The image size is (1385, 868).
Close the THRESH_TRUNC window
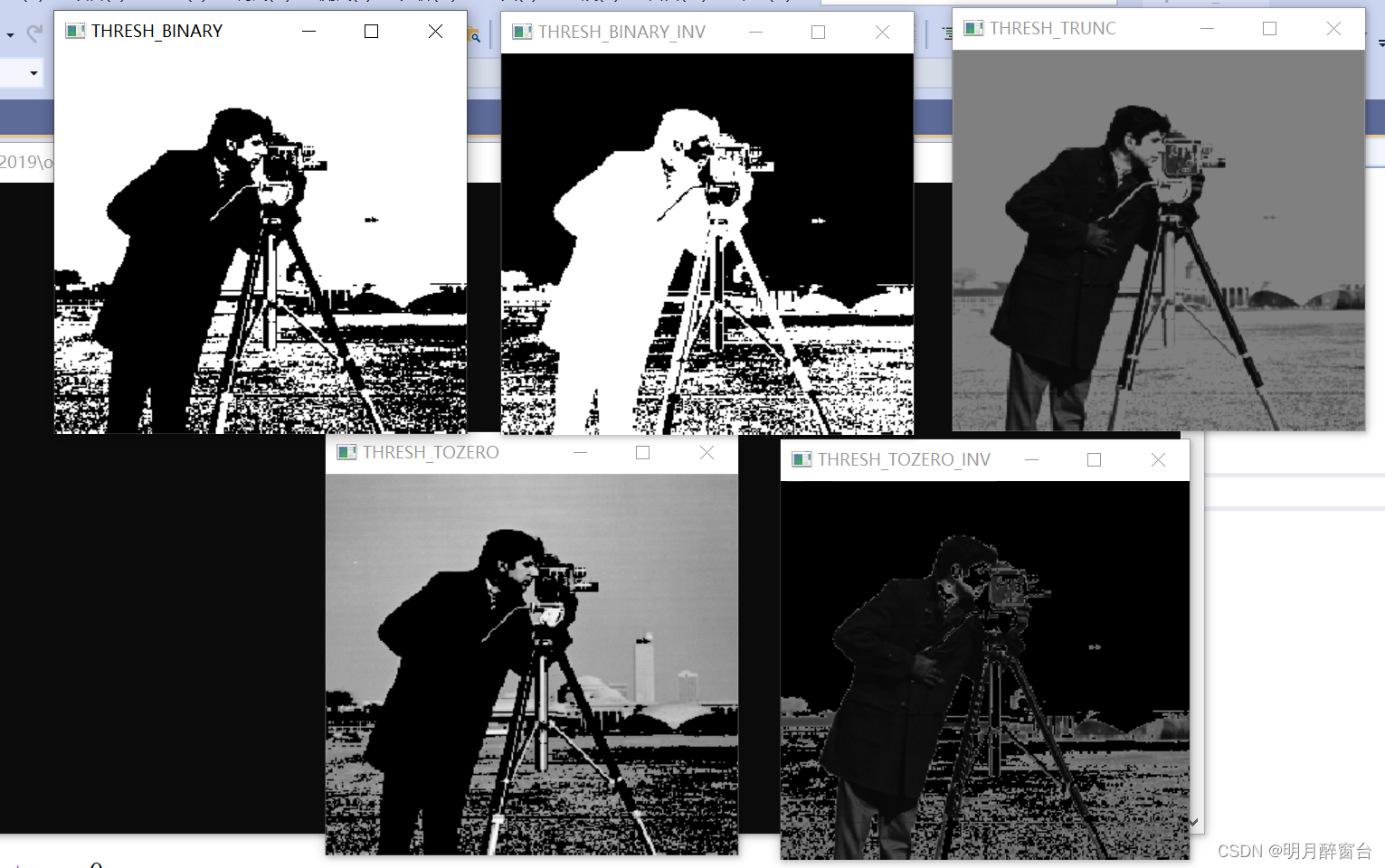(x=1333, y=29)
